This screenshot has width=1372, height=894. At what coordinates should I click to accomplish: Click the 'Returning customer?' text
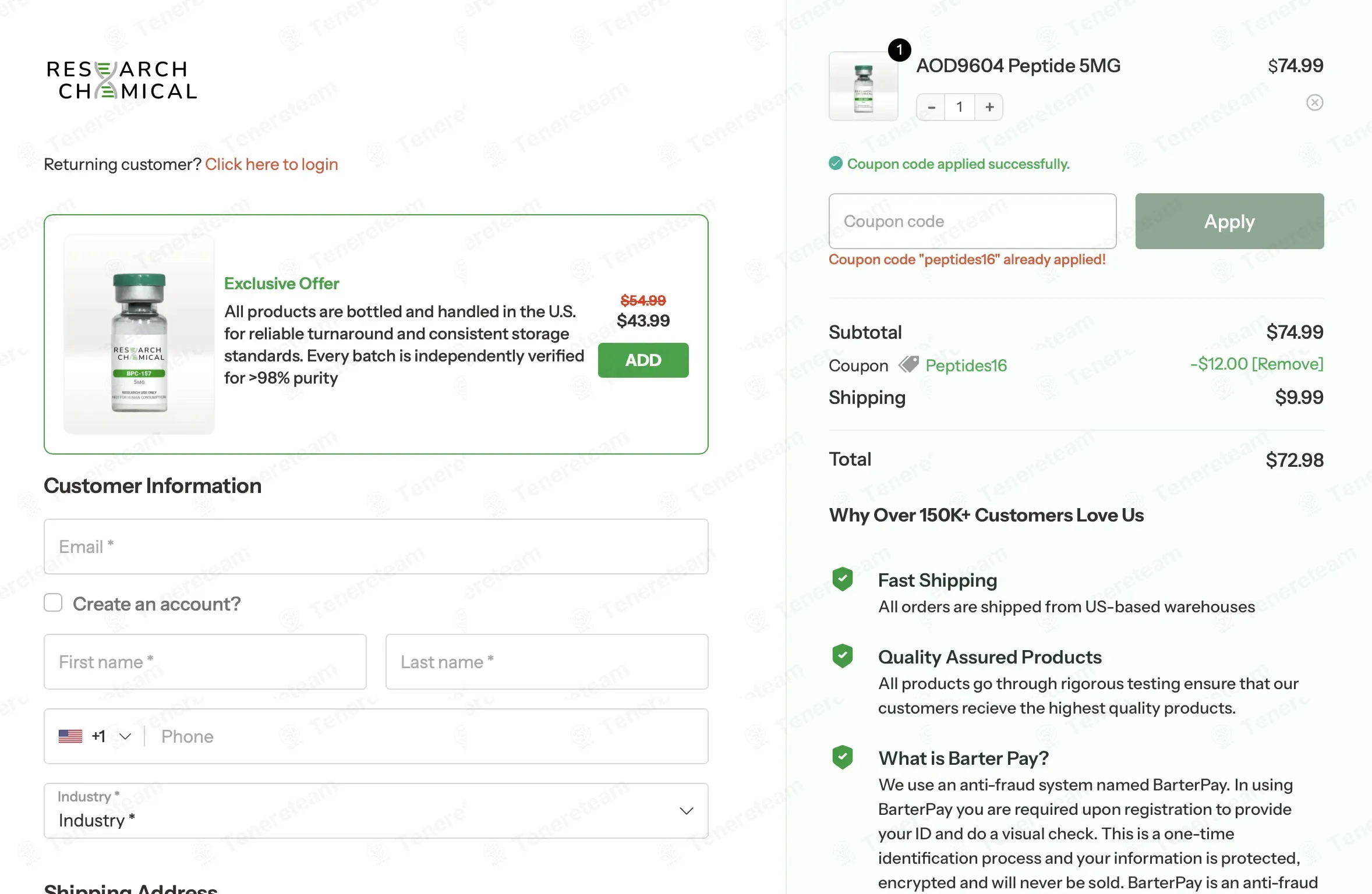122,164
